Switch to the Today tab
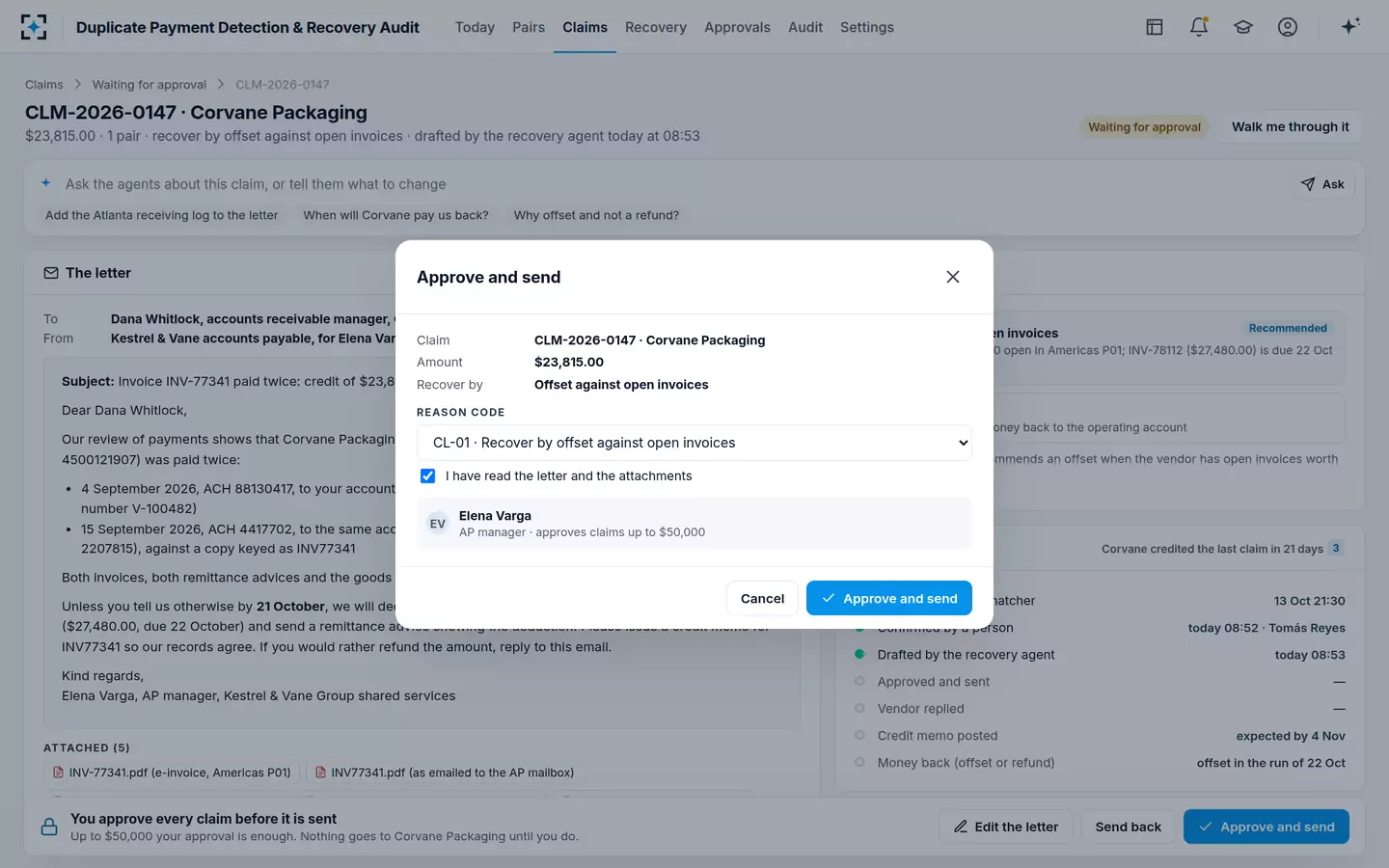 (x=475, y=27)
